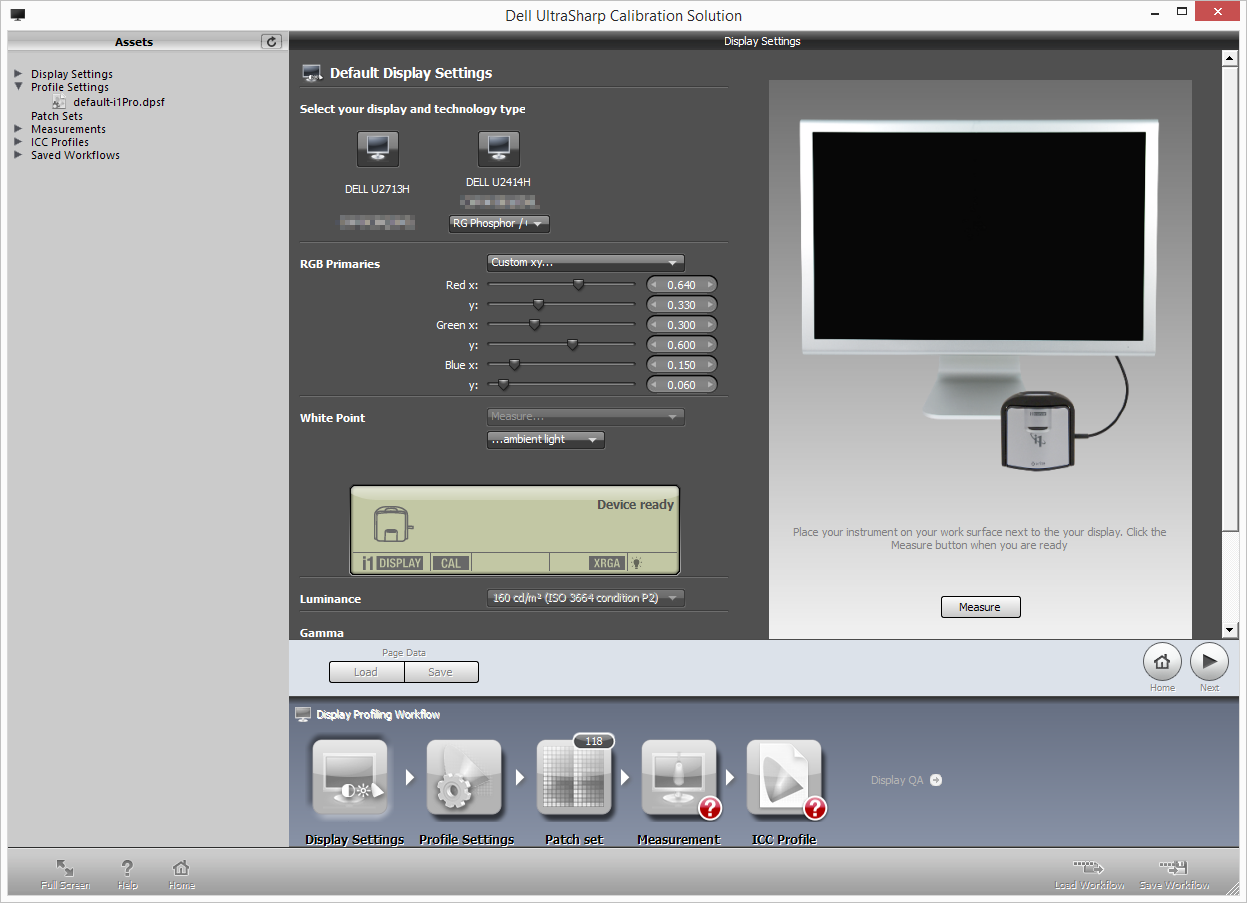Viewport: 1247px width, 903px height.
Task: Expand the Measurements tree node arrow
Action: pyautogui.click(x=18, y=129)
